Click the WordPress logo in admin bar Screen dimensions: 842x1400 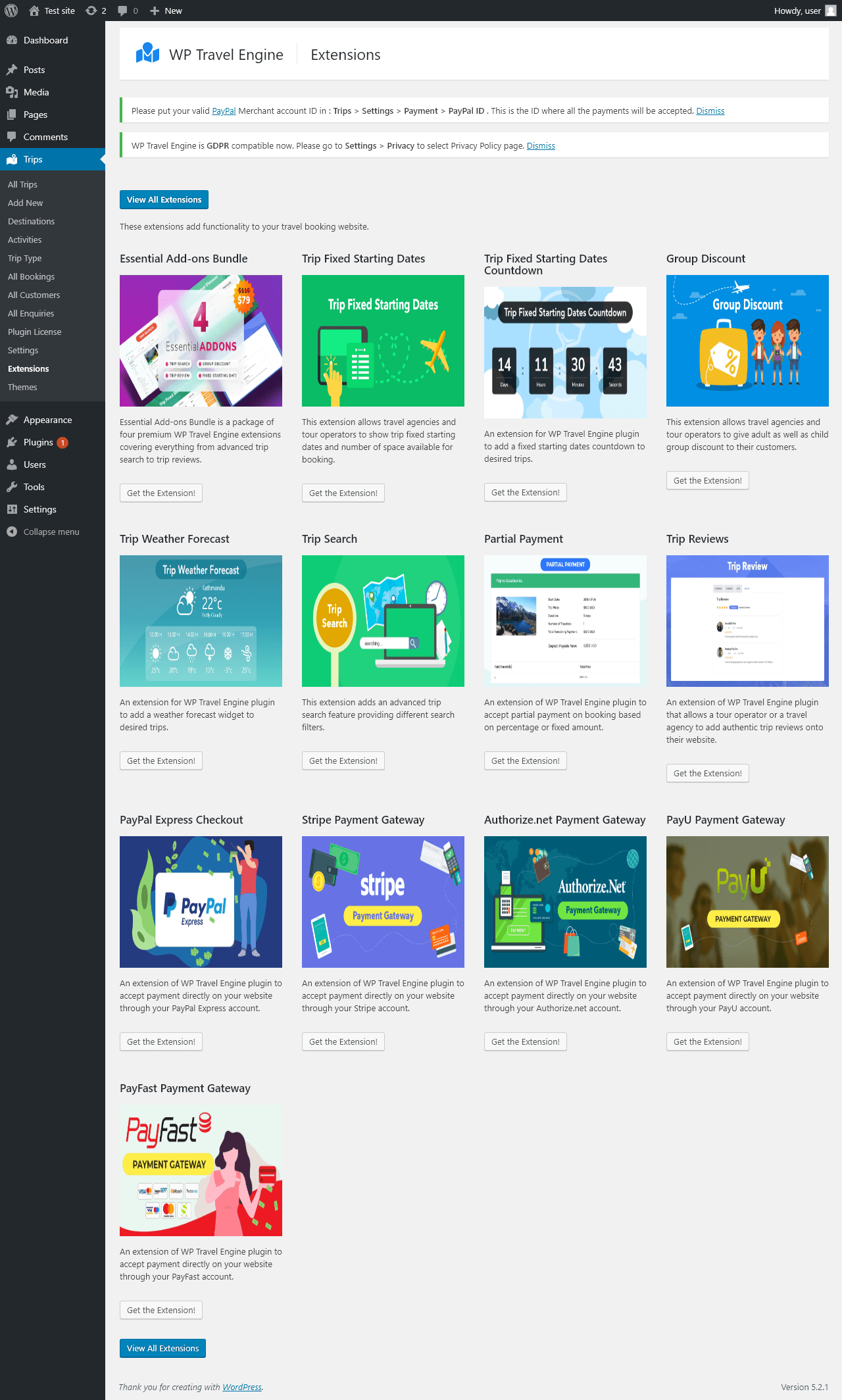pos(11,11)
